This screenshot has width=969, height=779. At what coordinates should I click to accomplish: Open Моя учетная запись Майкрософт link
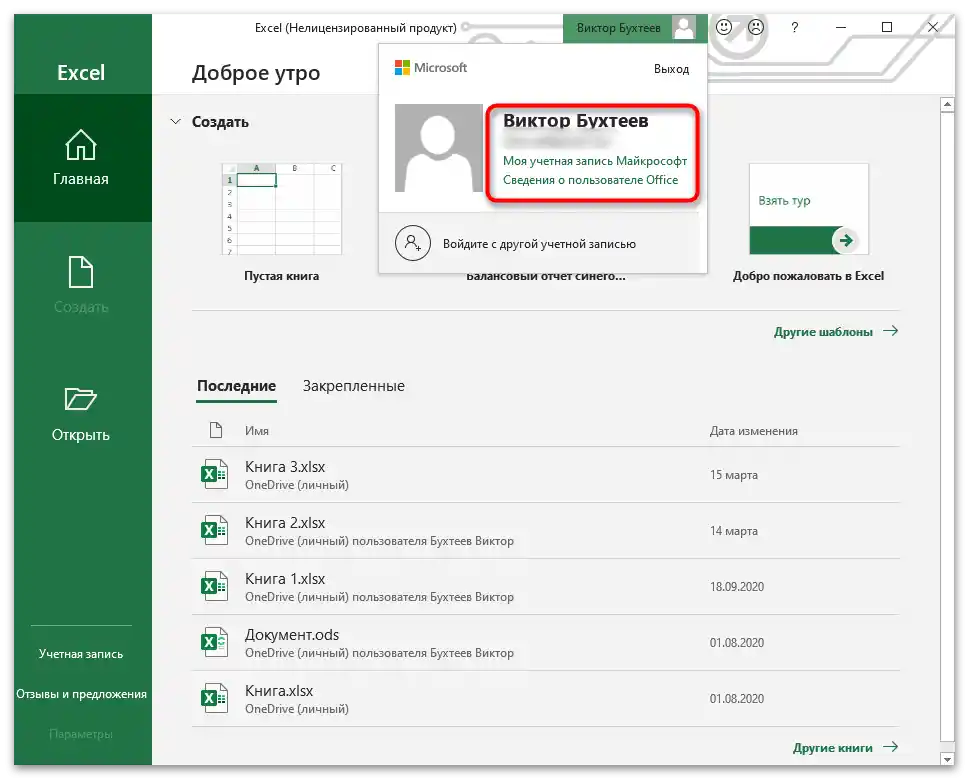pos(595,161)
